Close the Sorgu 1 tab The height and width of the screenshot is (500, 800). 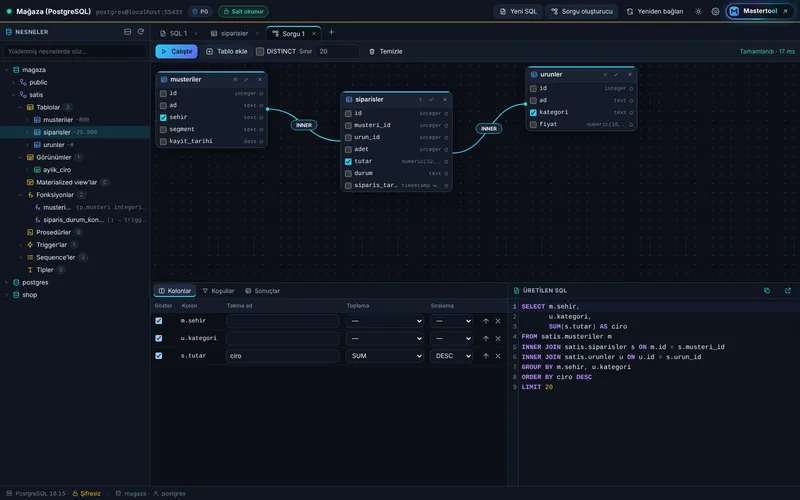coord(314,34)
